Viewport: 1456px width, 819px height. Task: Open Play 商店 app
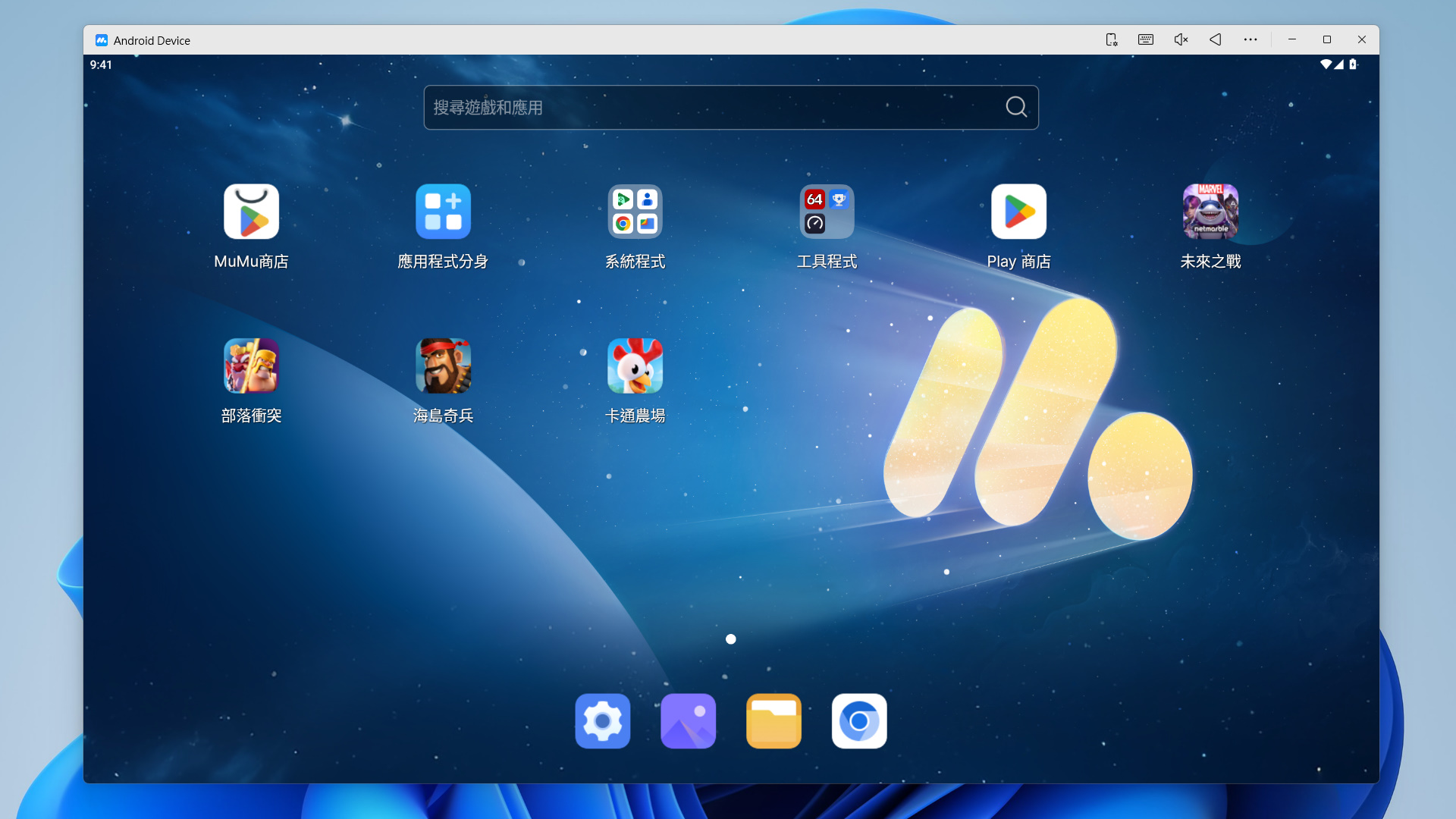[1018, 212]
